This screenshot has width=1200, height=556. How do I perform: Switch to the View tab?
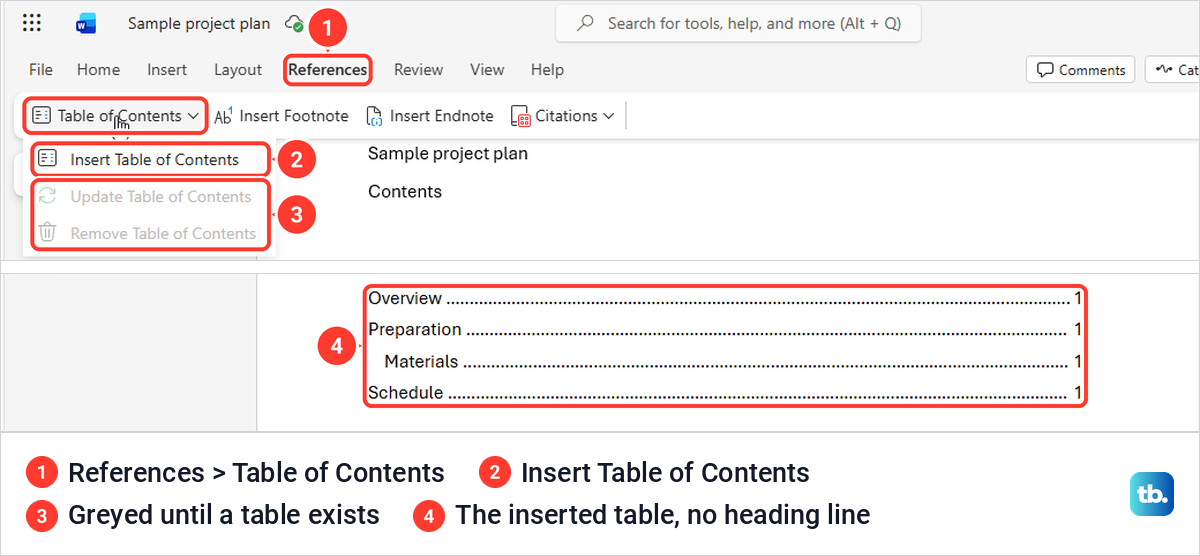pos(487,70)
